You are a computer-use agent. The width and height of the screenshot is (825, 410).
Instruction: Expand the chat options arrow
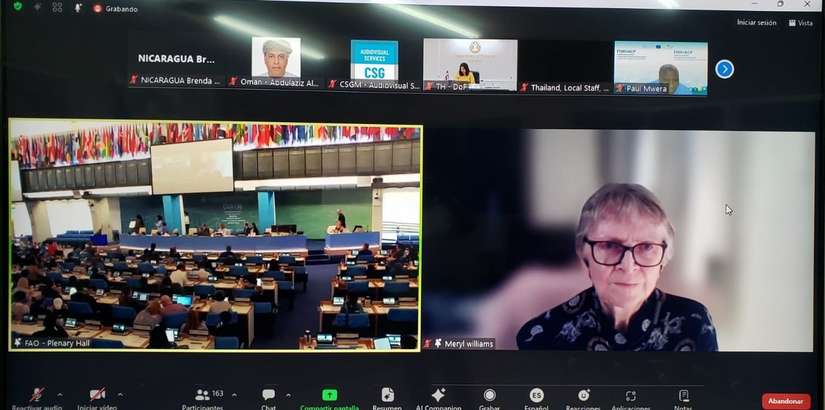pos(290,395)
